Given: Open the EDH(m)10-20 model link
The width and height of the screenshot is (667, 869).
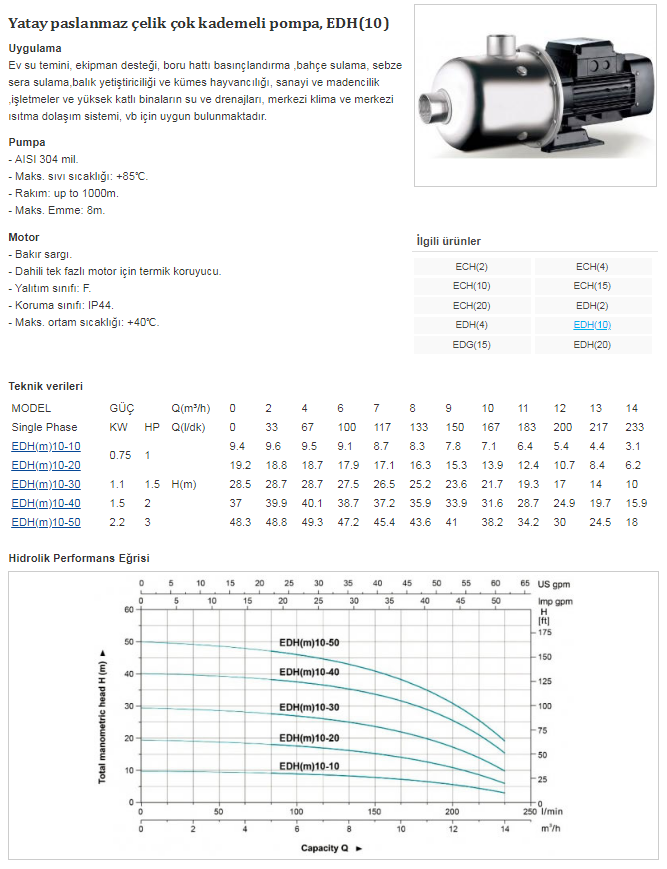Looking at the screenshot, I should tap(46, 465).
